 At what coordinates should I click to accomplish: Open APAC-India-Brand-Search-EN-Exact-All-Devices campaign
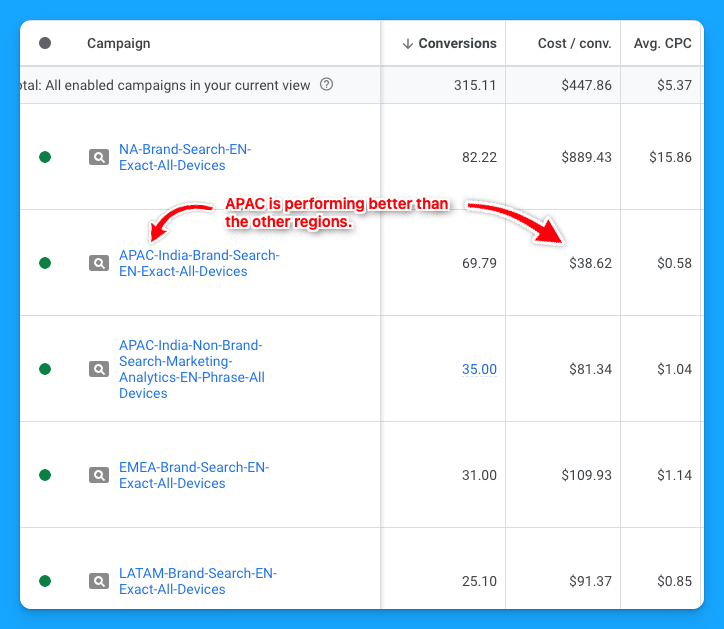click(x=199, y=263)
